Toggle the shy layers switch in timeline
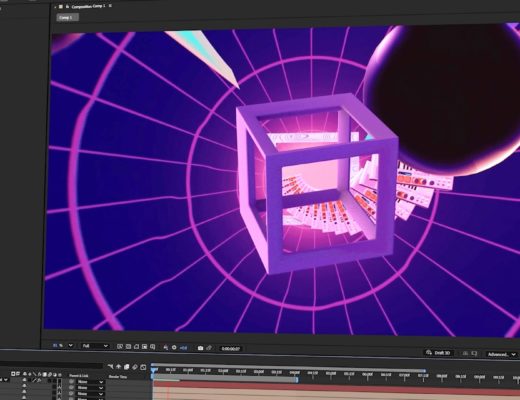Image resolution: width=520 pixels, height=400 pixels. point(118,367)
